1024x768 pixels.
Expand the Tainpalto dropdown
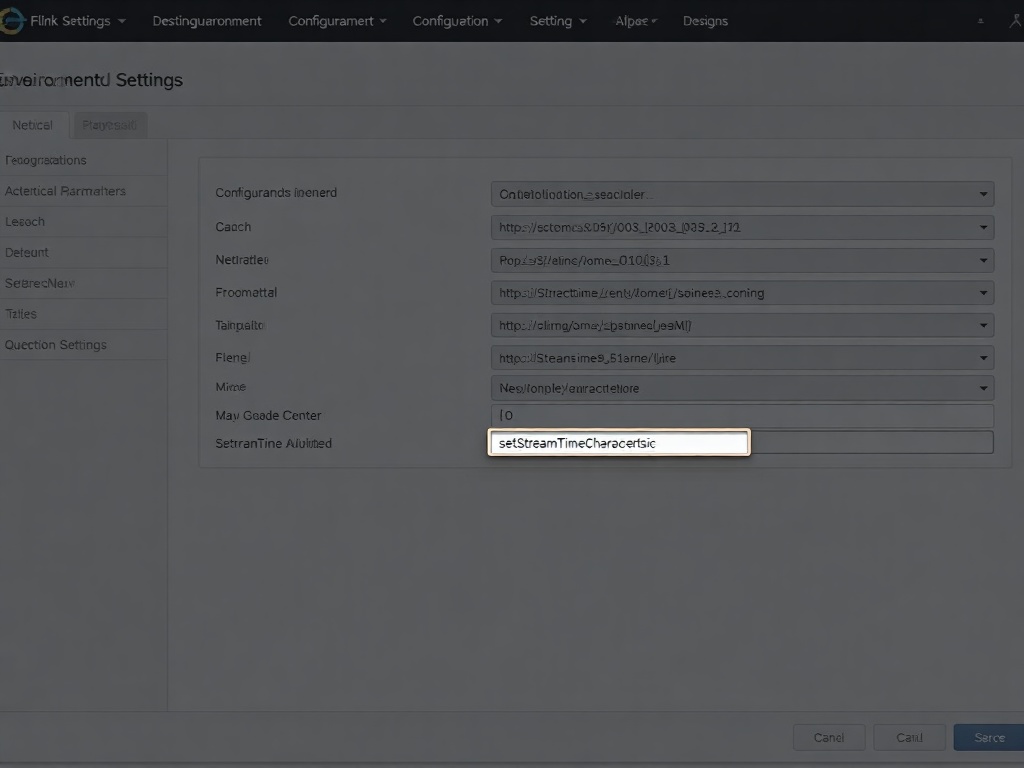742,325
